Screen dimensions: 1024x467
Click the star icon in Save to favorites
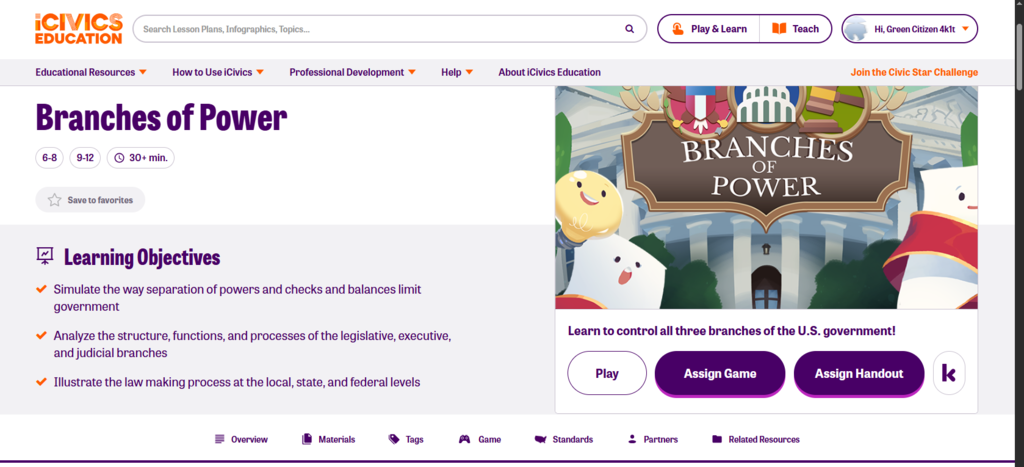coord(55,200)
